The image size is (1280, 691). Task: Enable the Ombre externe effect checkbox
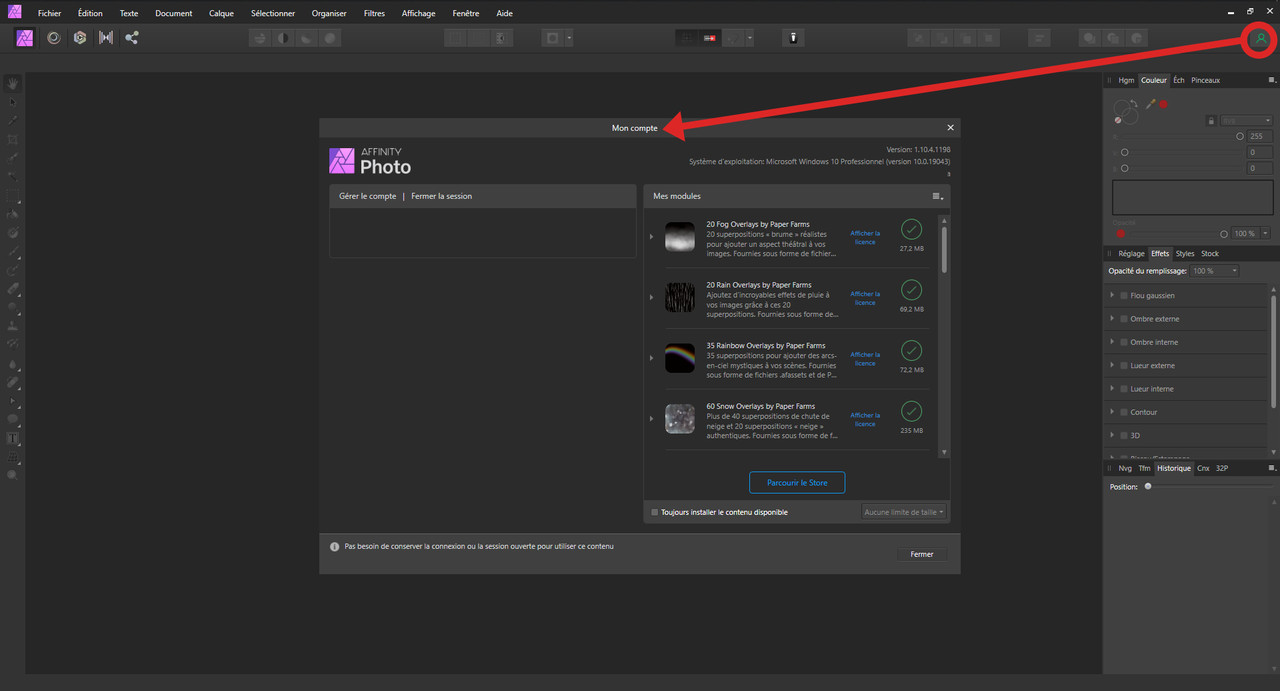pos(1124,319)
